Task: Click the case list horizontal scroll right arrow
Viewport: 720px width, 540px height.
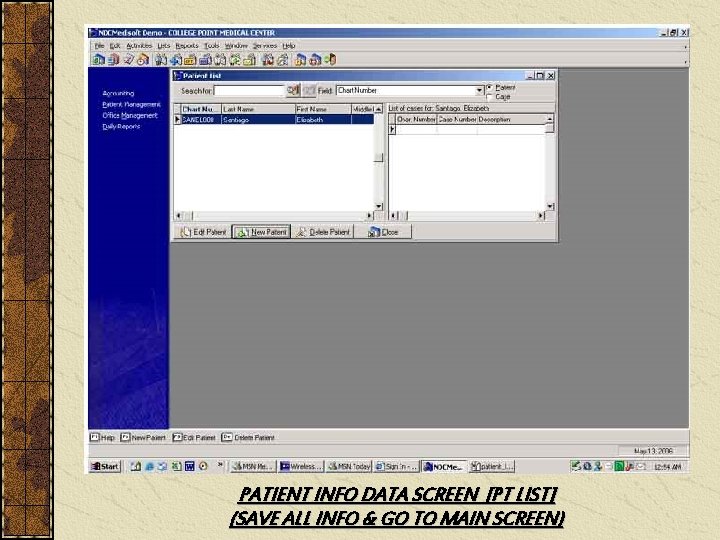Action: (x=541, y=215)
